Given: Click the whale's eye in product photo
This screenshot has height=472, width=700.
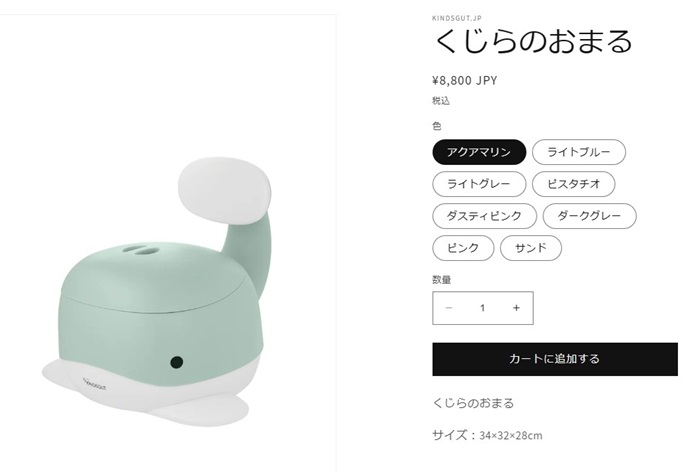Looking at the screenshot, I should (177, 362).
